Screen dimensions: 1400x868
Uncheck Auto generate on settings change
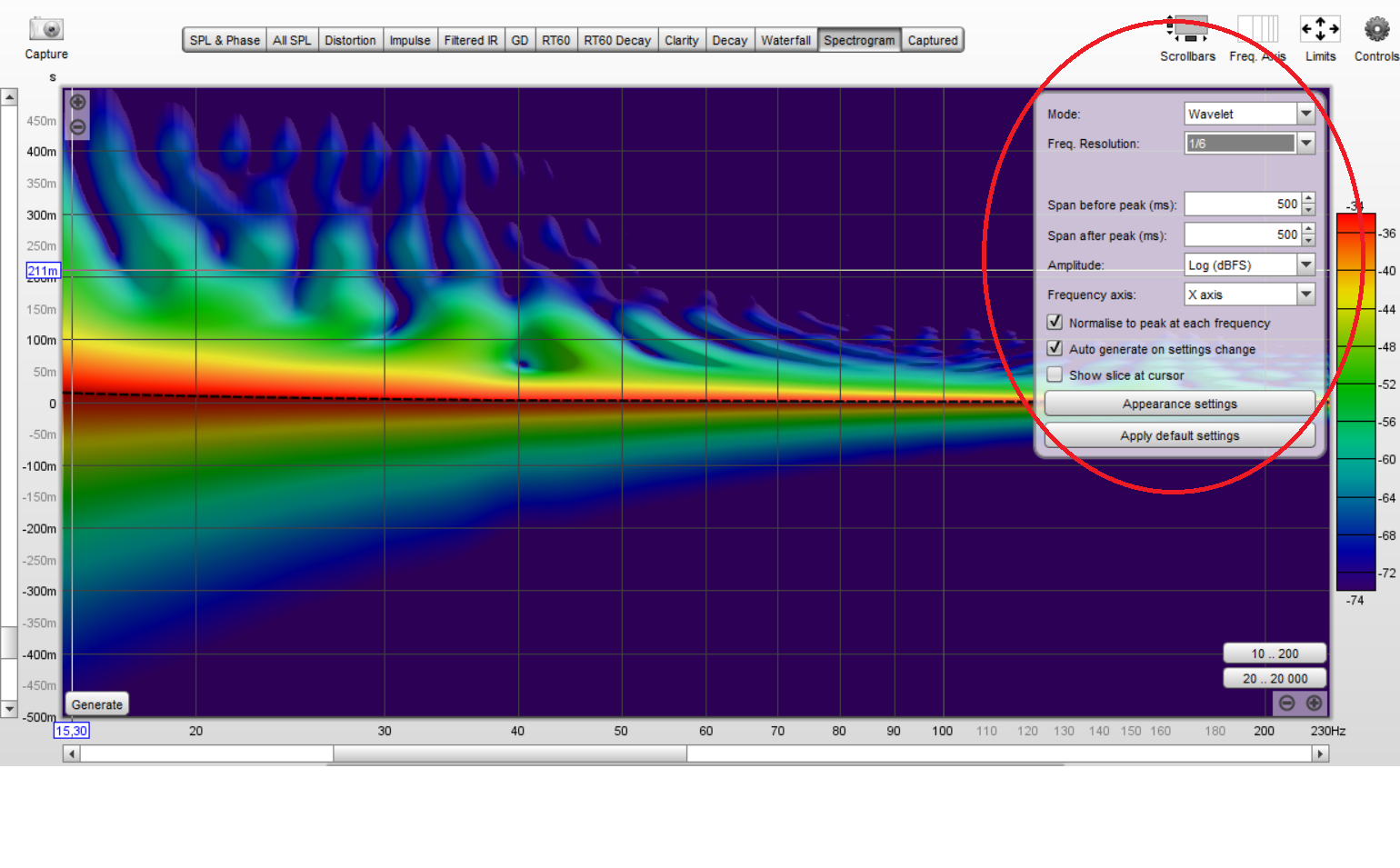tap(1055, 348)
